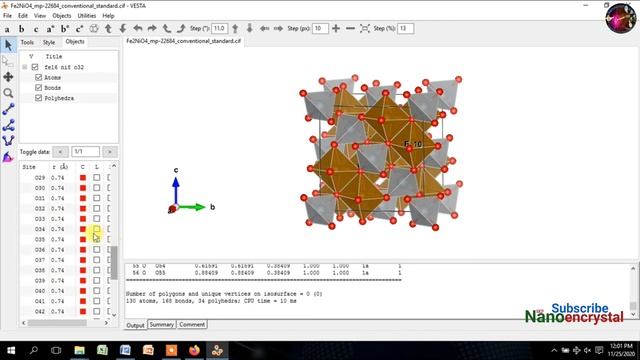Enable label checkbox for site O40

coord(96,291)
